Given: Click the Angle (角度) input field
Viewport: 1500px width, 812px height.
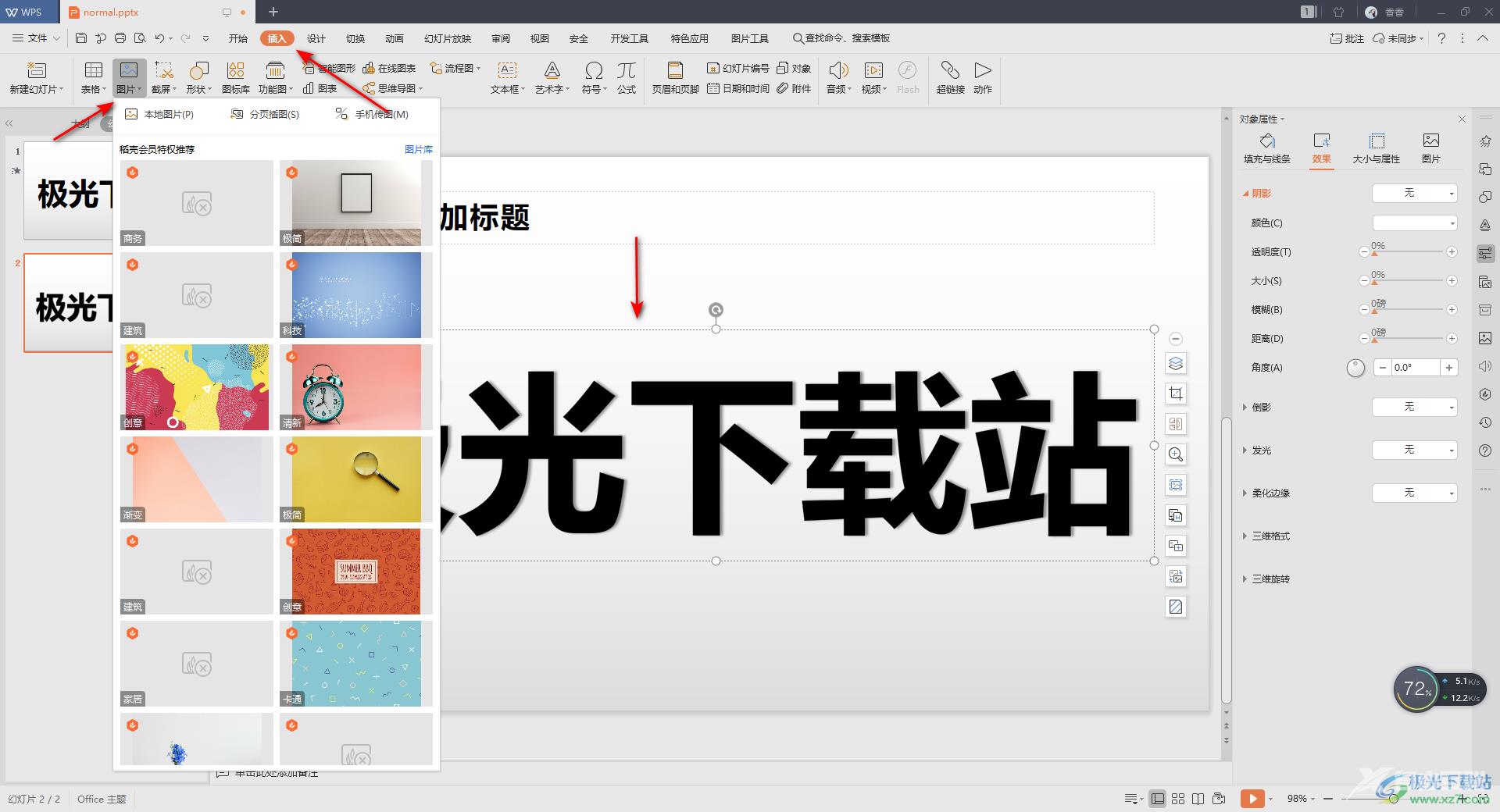Looking at the screenshot, I should (1416, 367).
